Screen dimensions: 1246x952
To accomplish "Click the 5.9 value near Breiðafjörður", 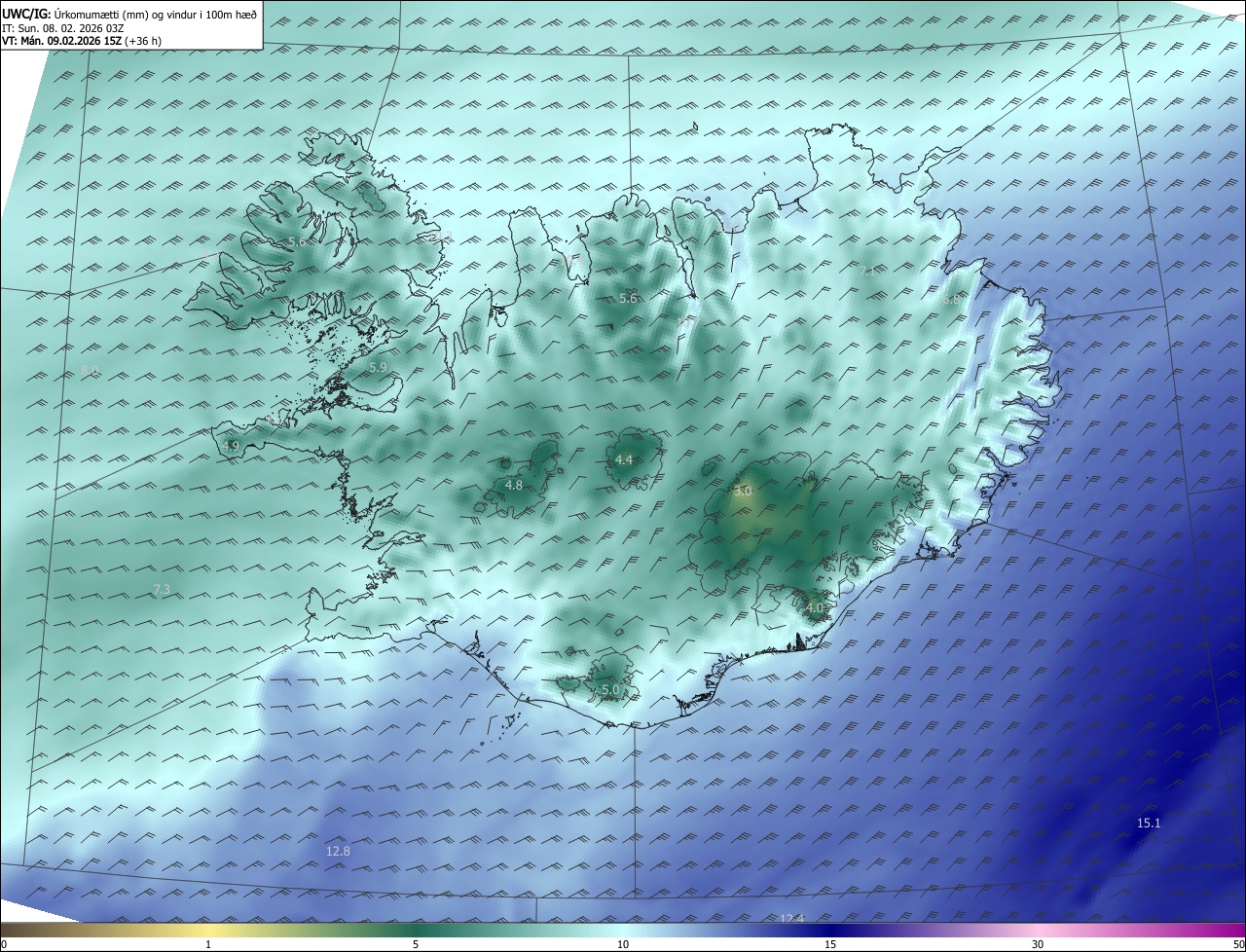I will coord(379,367).
